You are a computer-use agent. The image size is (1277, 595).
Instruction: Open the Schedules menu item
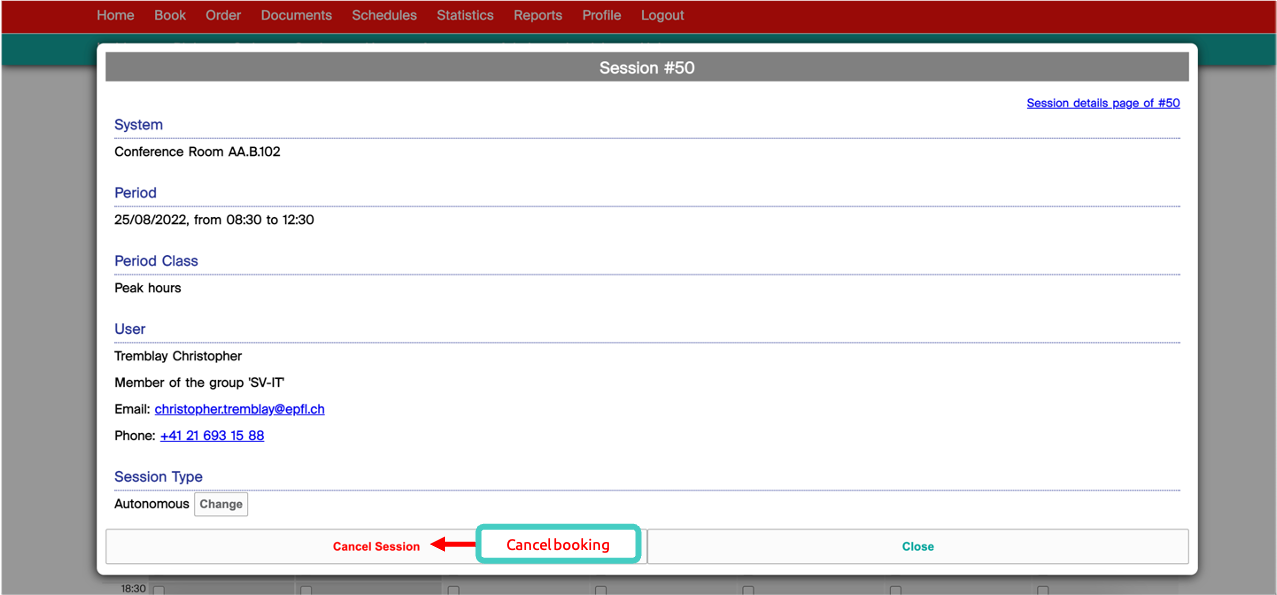384,15
